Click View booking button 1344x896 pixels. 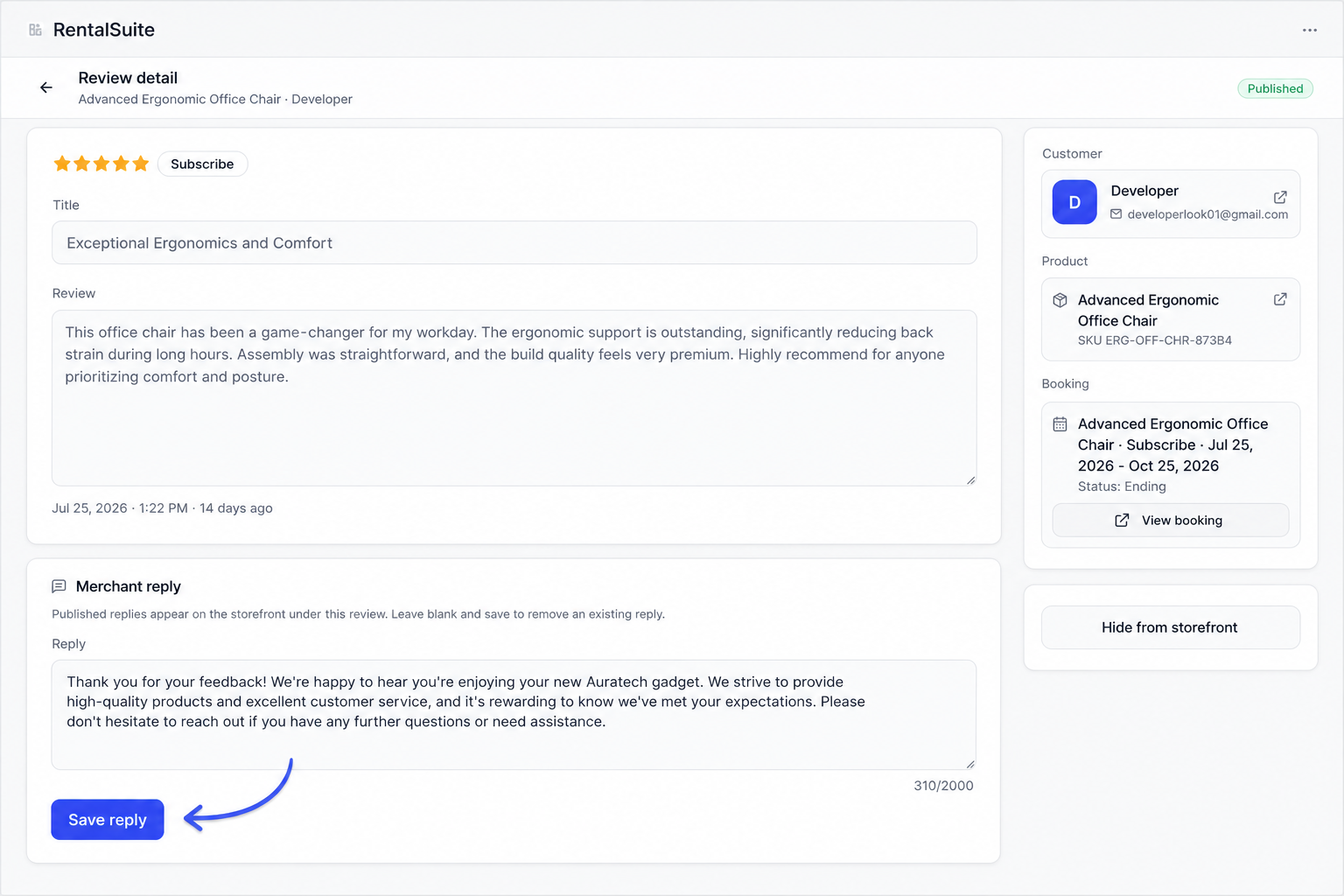tap(1171, 521)
